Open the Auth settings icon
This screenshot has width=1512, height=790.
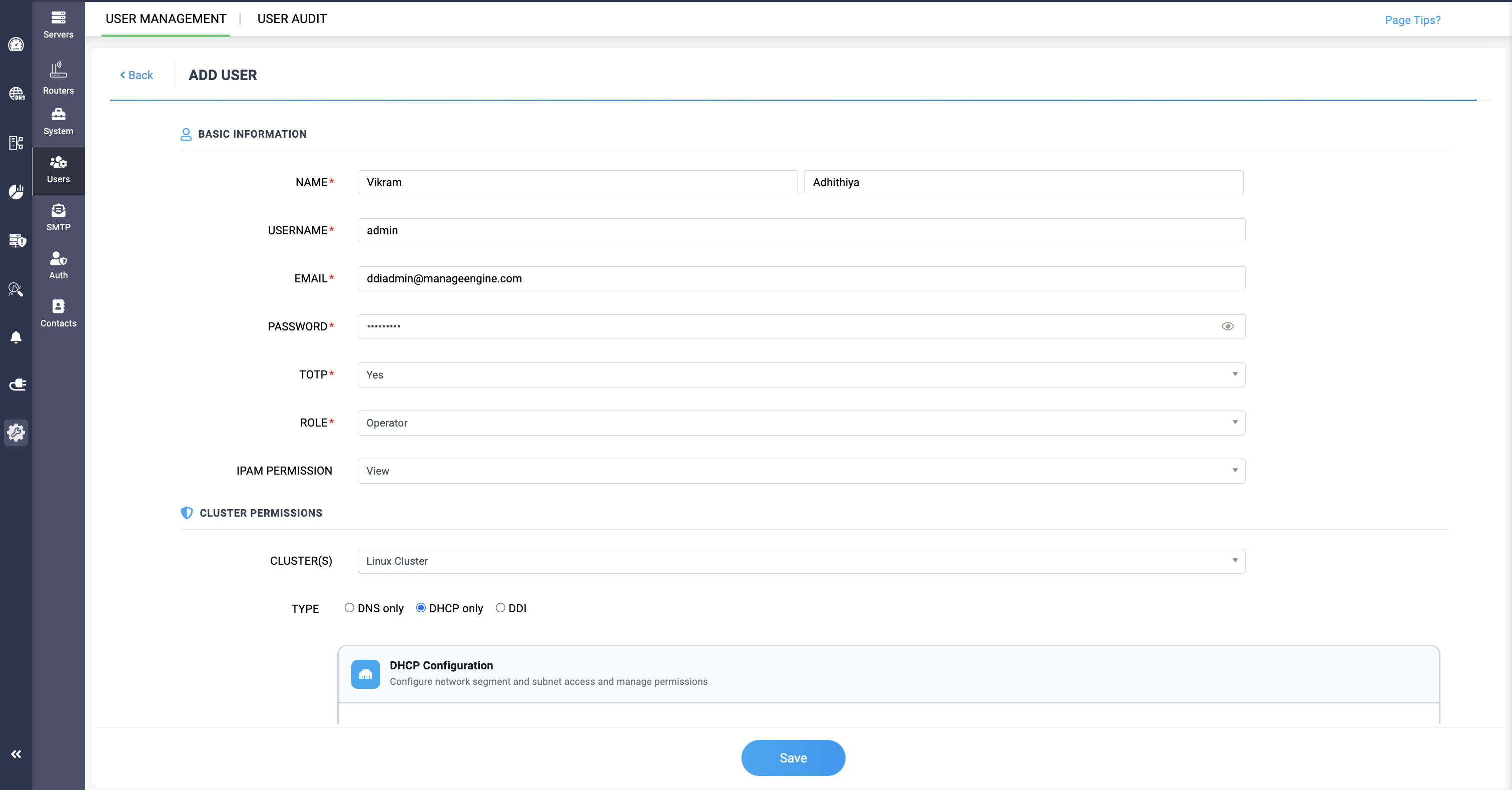pyautogui.click(x=58, y=265)
